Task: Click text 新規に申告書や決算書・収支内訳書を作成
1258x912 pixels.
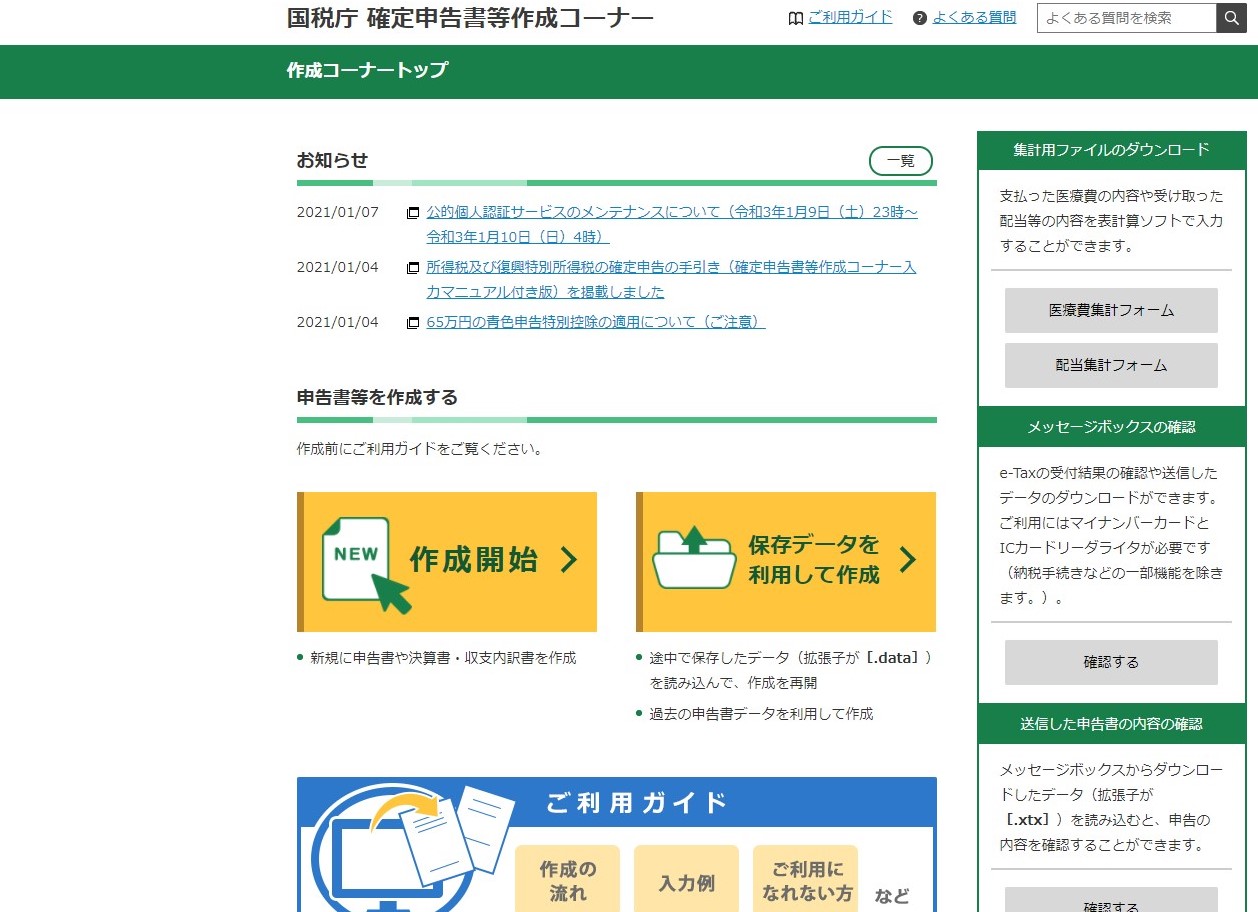Action: [x=443, y=658]
